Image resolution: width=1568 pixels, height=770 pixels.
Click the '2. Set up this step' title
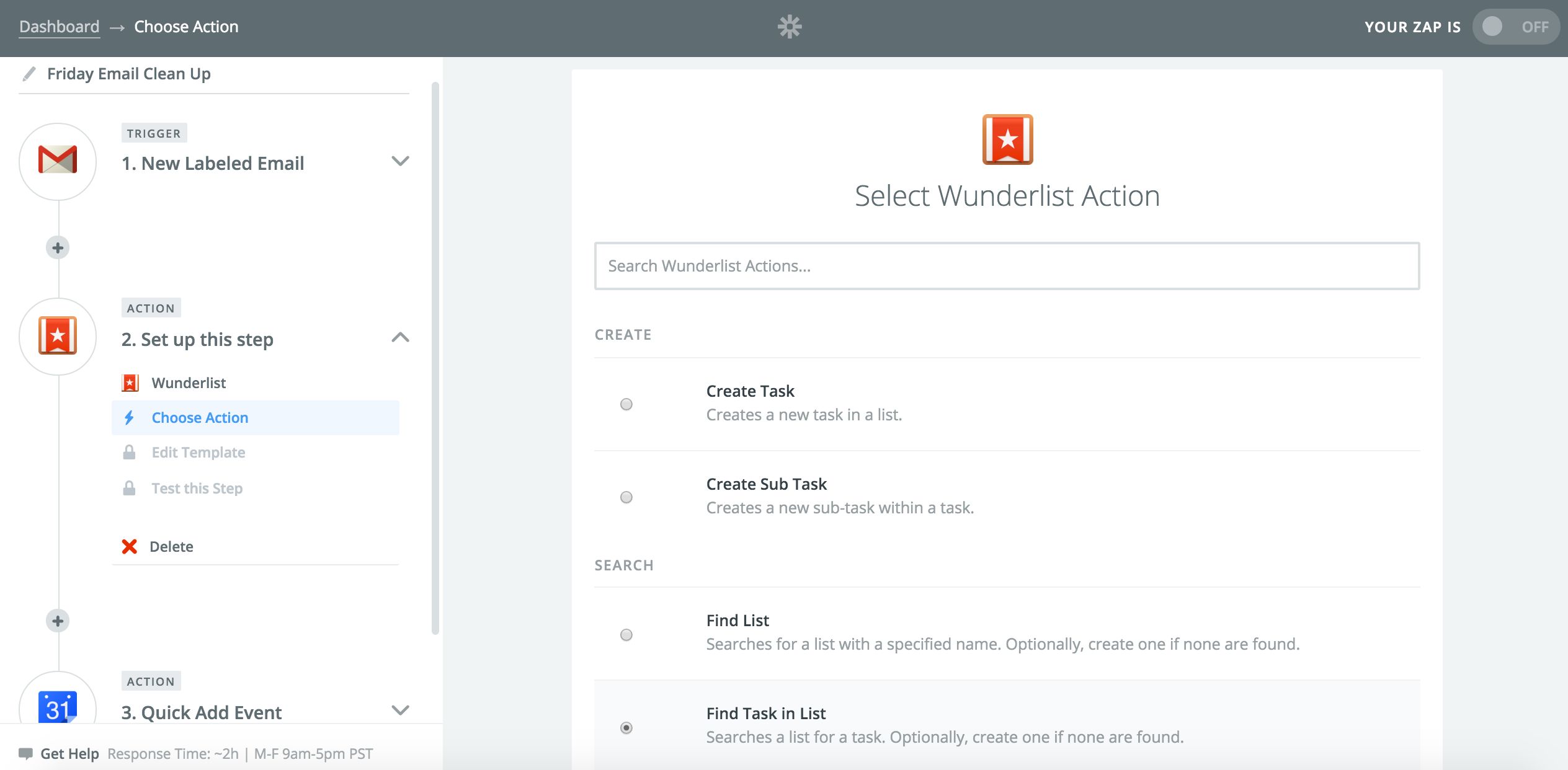(x=197, y=340)
